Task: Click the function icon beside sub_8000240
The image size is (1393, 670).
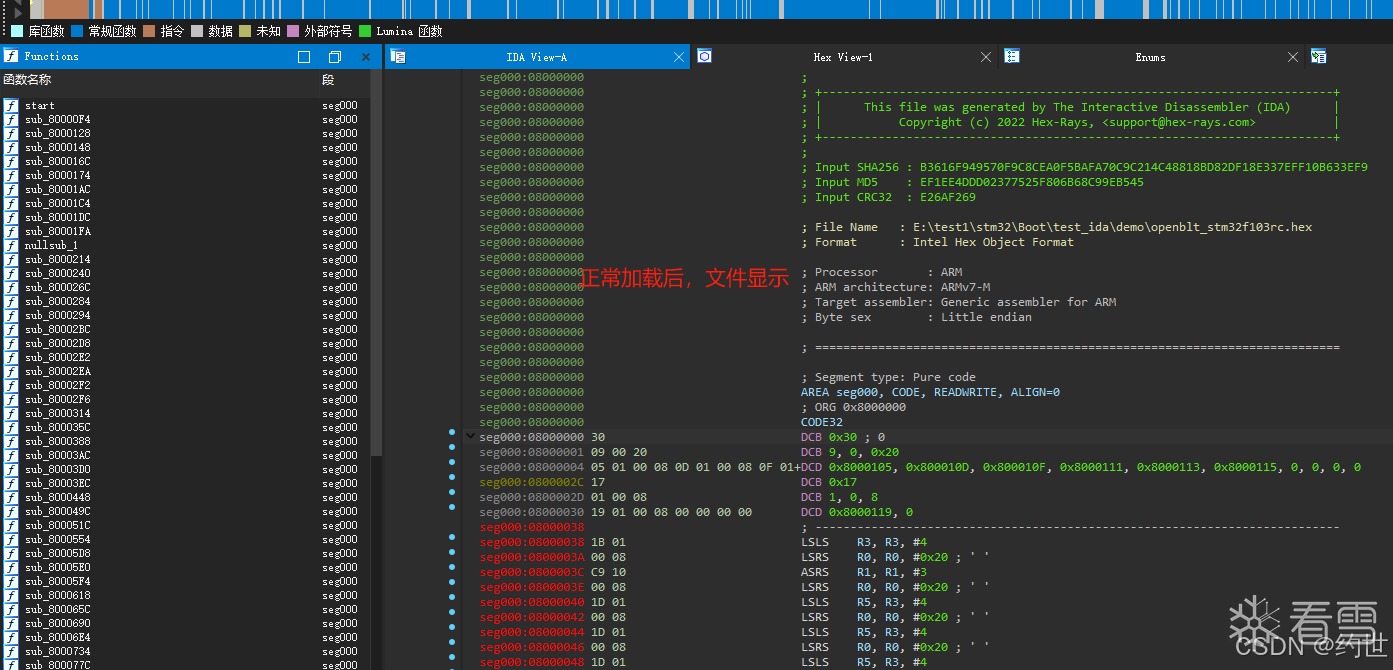Action: pyautogui.click(x=11, y=273)
